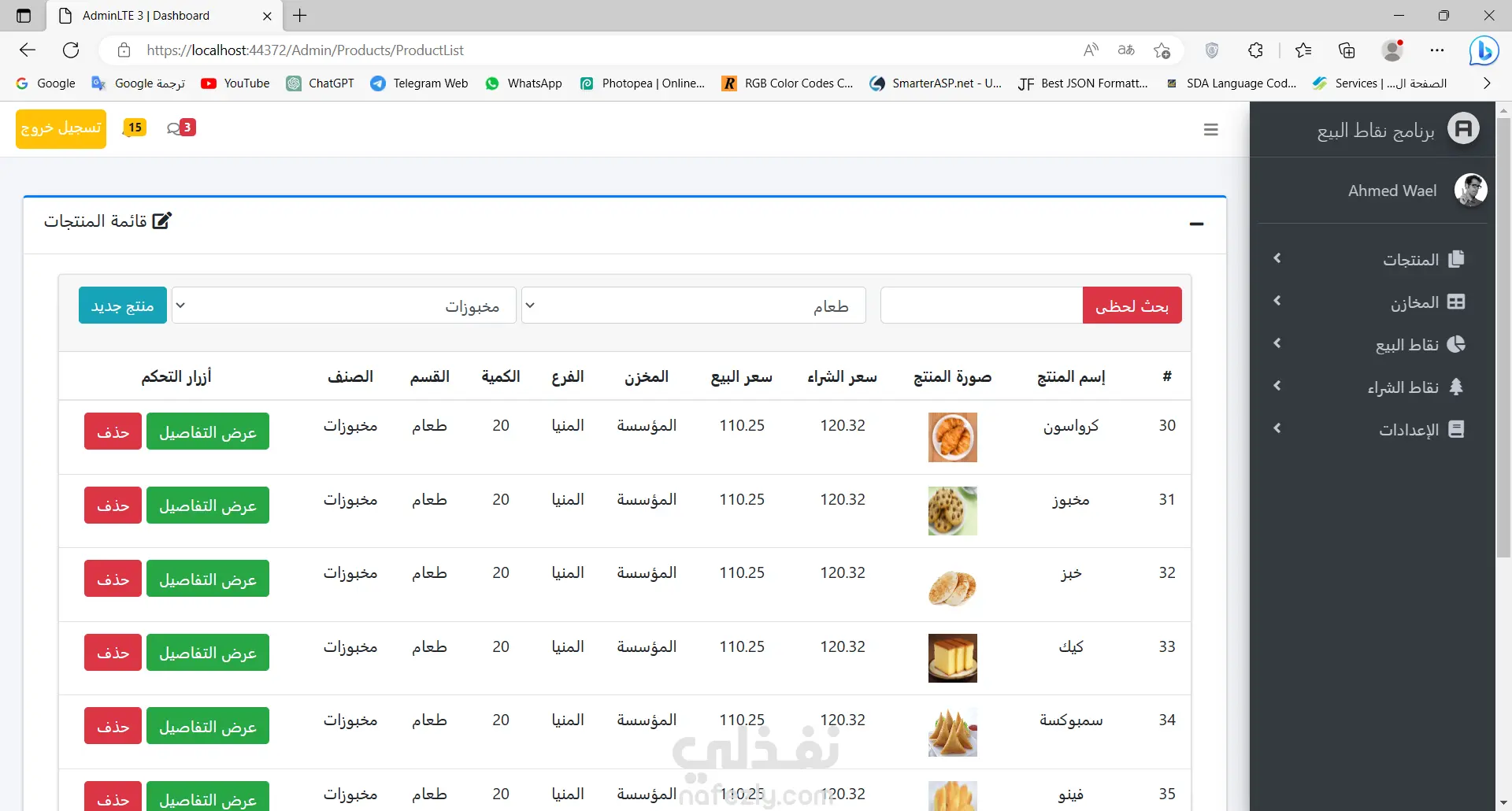Open the favorites list icon
This screenshot has width=1512, height=811.
(1303, 50)
